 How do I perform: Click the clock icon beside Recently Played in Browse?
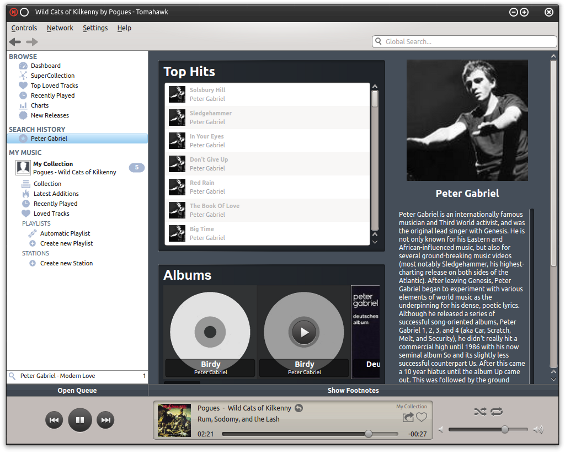(23, 96)
